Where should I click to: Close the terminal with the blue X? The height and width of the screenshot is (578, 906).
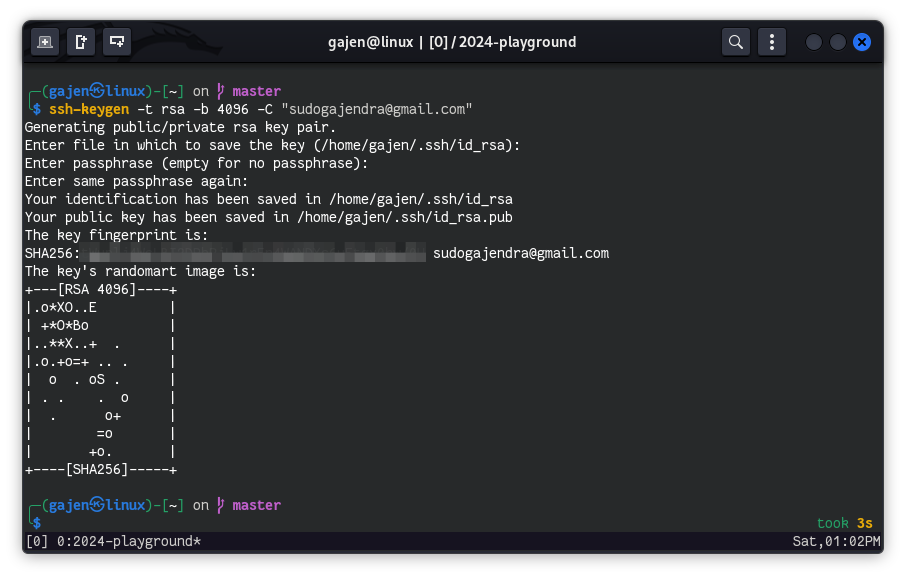(862, 42)
